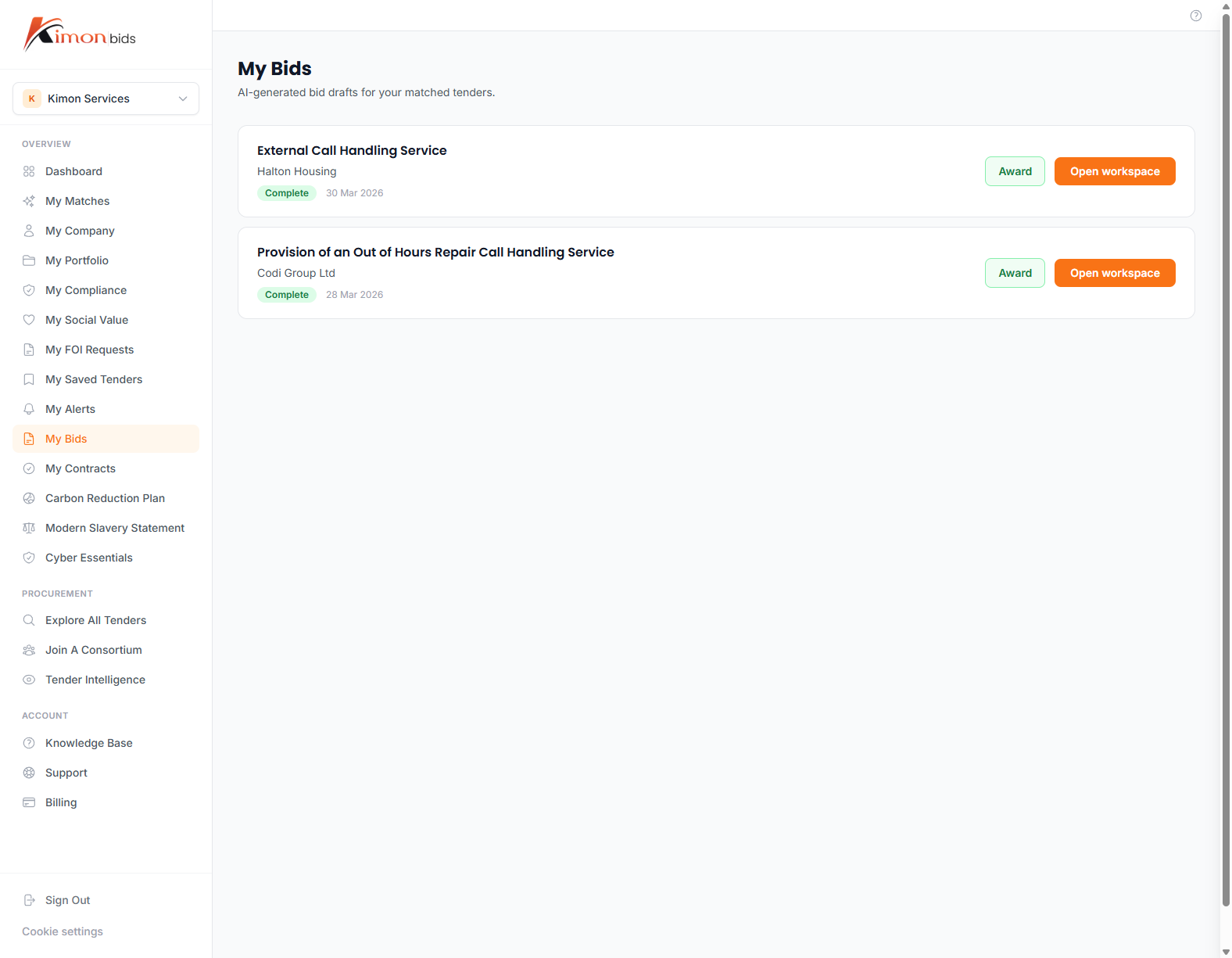
Task: Click the My Compliance shield icon
Action: (29, 290)
